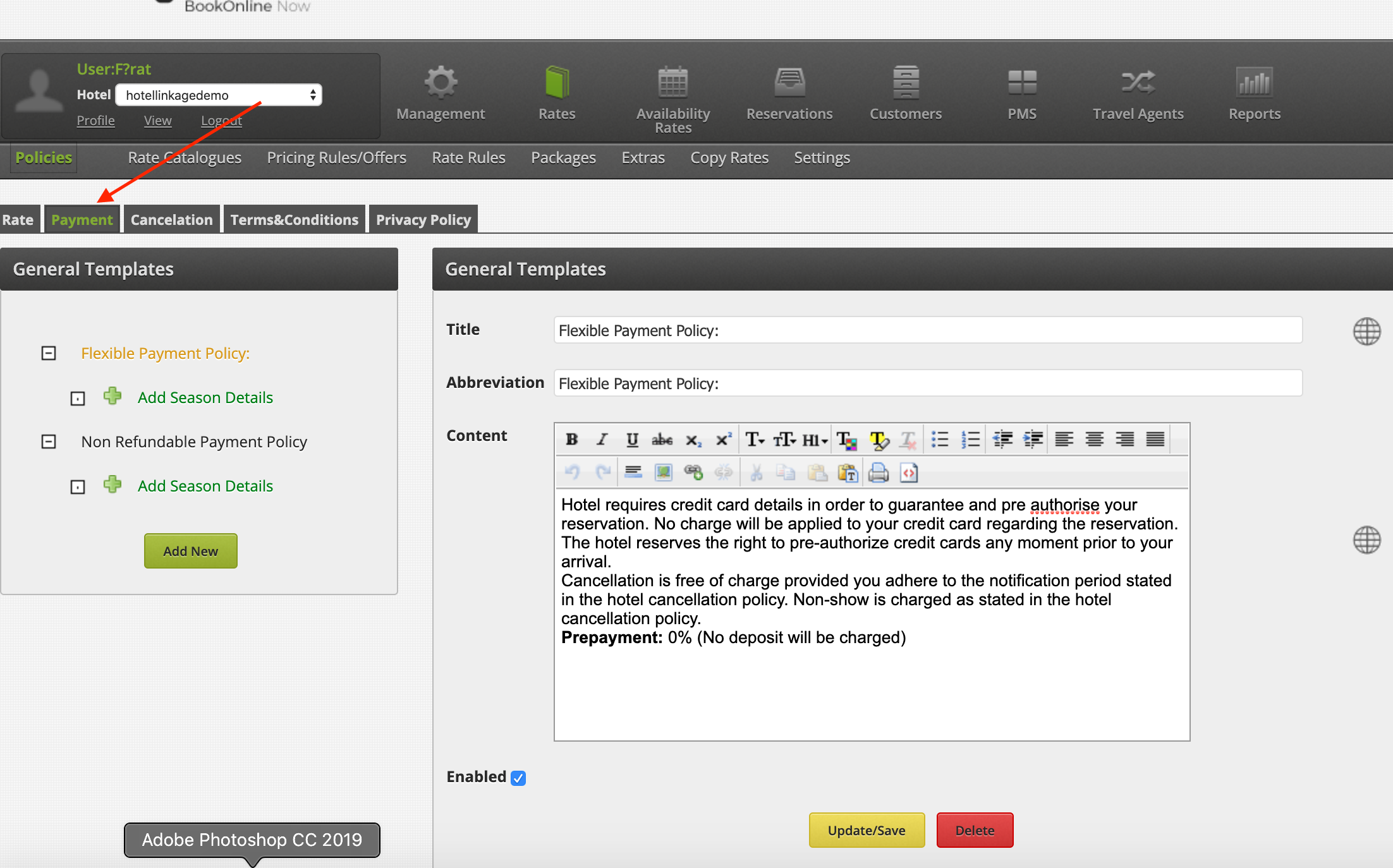Collapse Flexible Payment Policy tree node

pyautogui.click(x=49, y=353)
